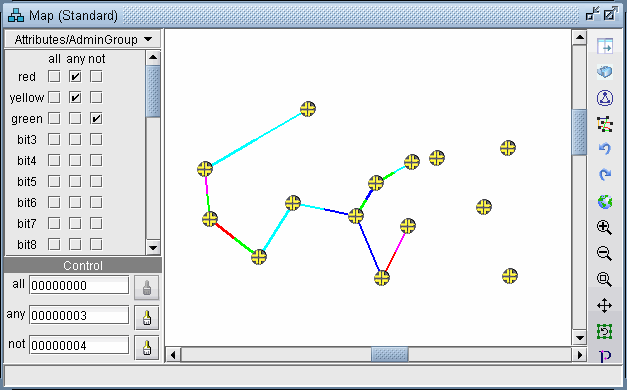
Task: Select the pan four-arrow tool
Action: point(605,306)
